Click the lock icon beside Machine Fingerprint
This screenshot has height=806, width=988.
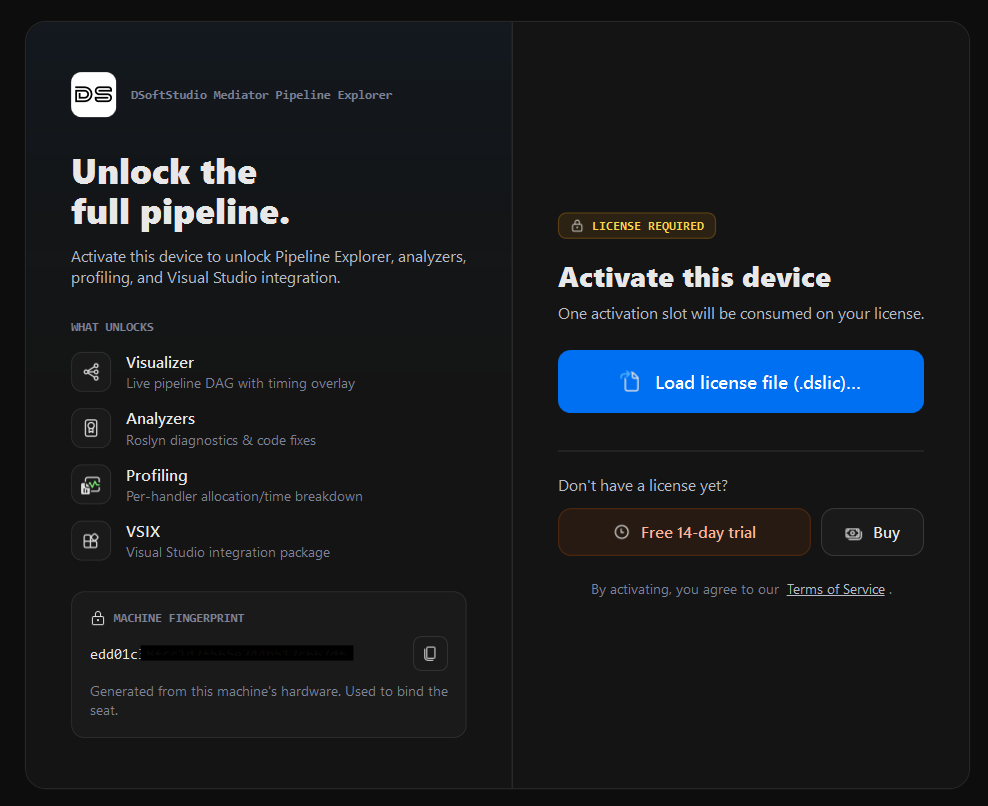pos(98,618)
